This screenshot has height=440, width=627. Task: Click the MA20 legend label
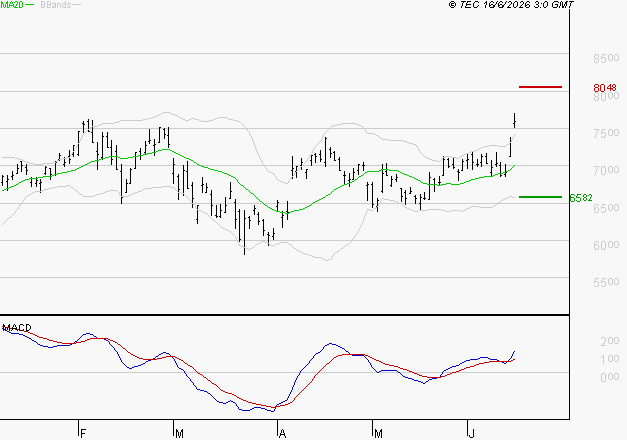pyautogui.click(x=12, y=5)
